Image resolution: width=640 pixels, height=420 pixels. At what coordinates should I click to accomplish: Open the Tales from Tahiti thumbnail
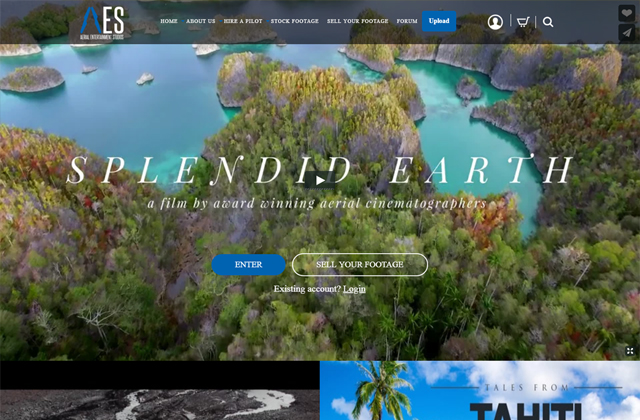click(x=480, y=390)
